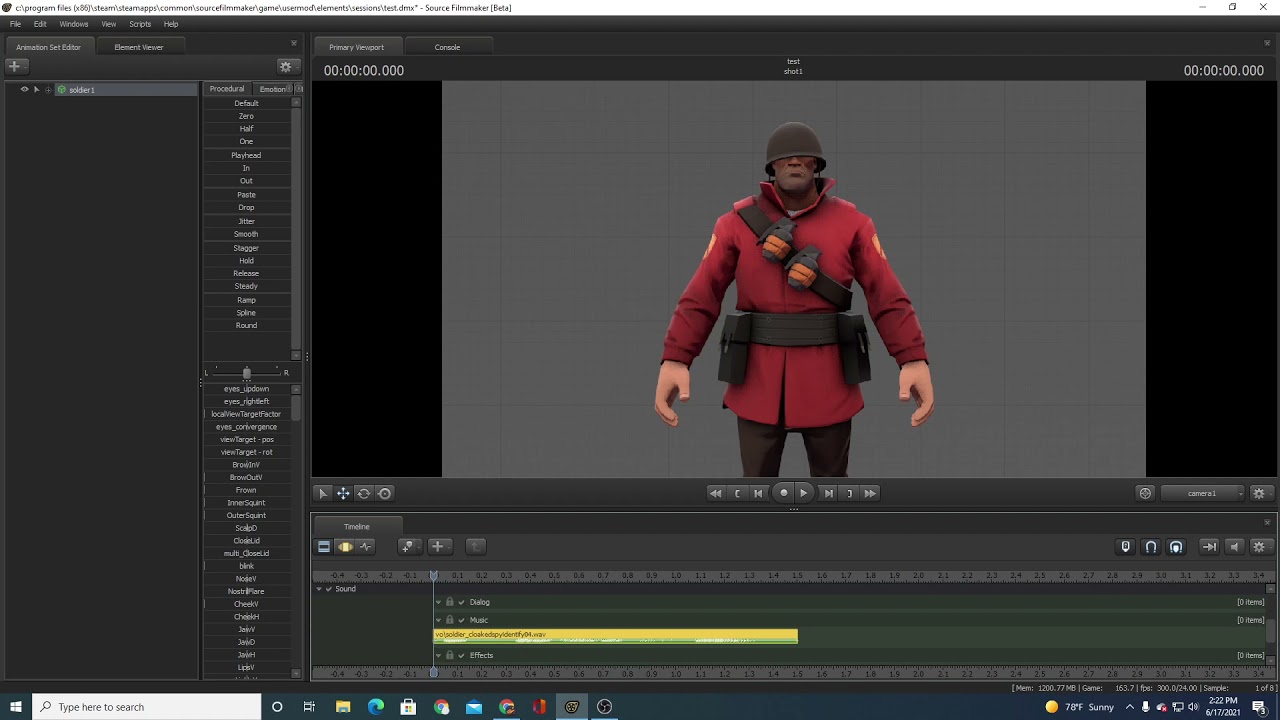Image resolution: width=1280 pixels, height=720 pixels.
Task: Click the playhead marker on top ruler
Action: (x=433, y=575)
